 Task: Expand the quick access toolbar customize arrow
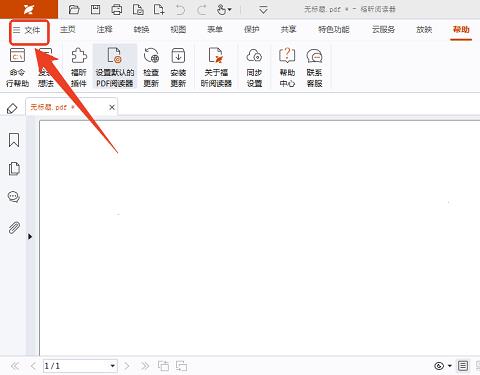pos(263,10)
